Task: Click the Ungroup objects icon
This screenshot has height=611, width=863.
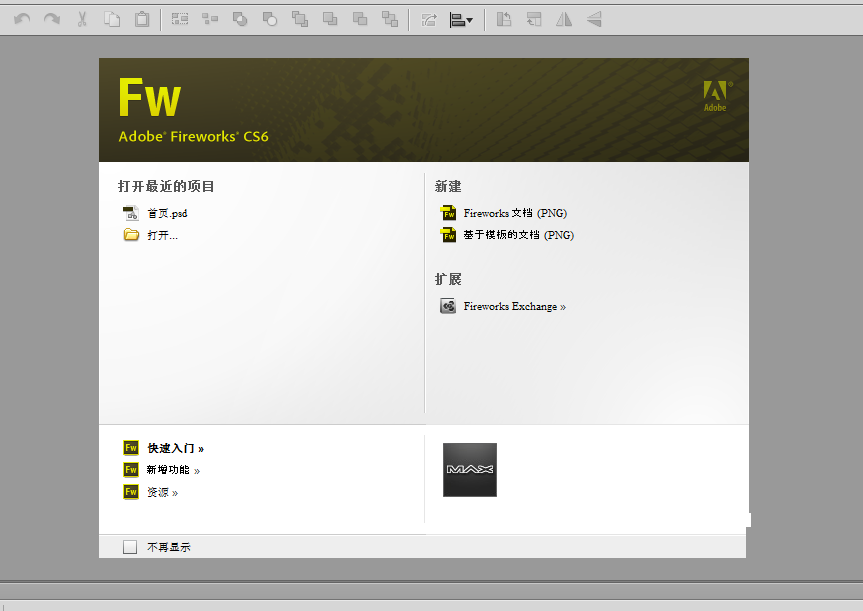Action: [210, 19]
